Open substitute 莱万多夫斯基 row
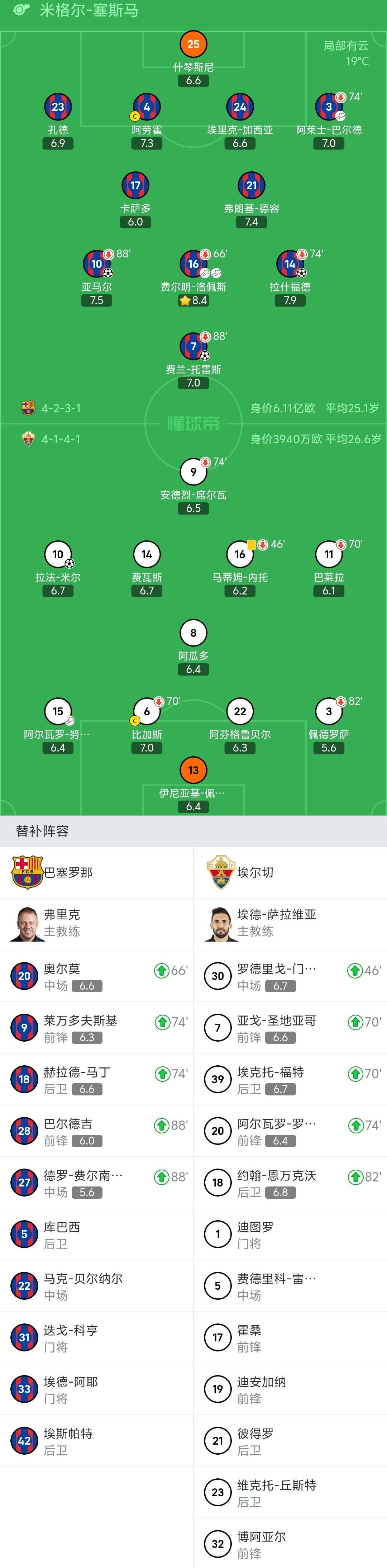The width and height of the screenshot is (387, 1568). (96, 1028)
